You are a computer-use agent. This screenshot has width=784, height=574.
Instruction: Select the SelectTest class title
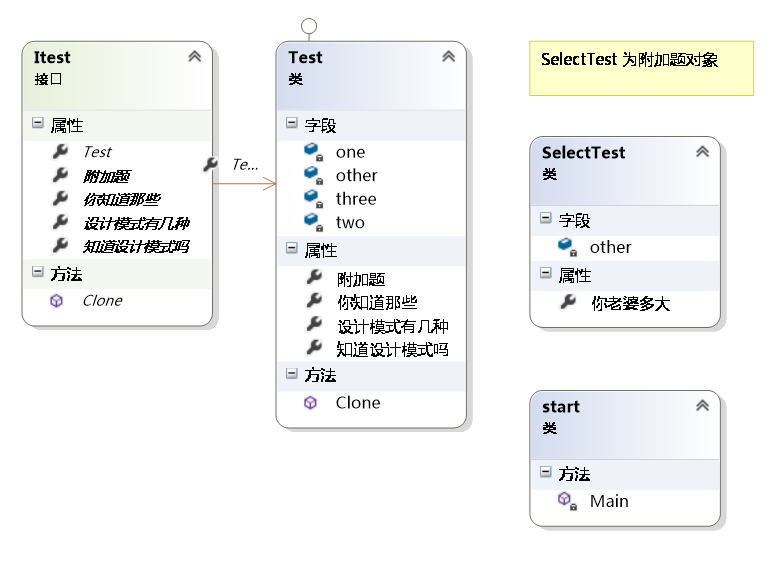(584, 152)
